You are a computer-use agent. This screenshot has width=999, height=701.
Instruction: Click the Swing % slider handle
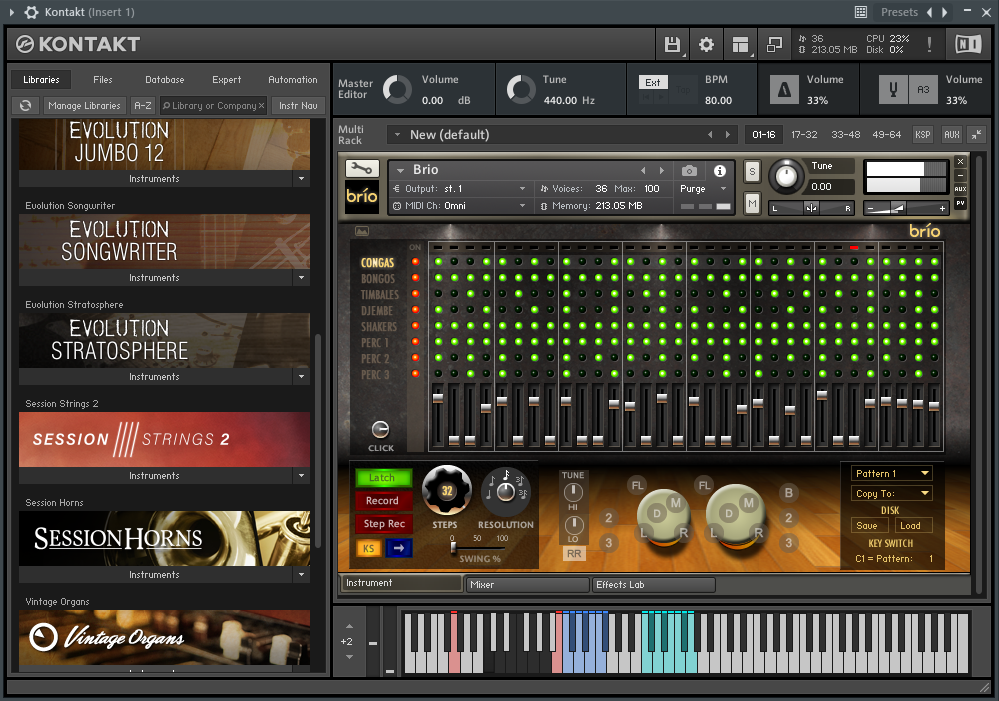coord(453,547)
